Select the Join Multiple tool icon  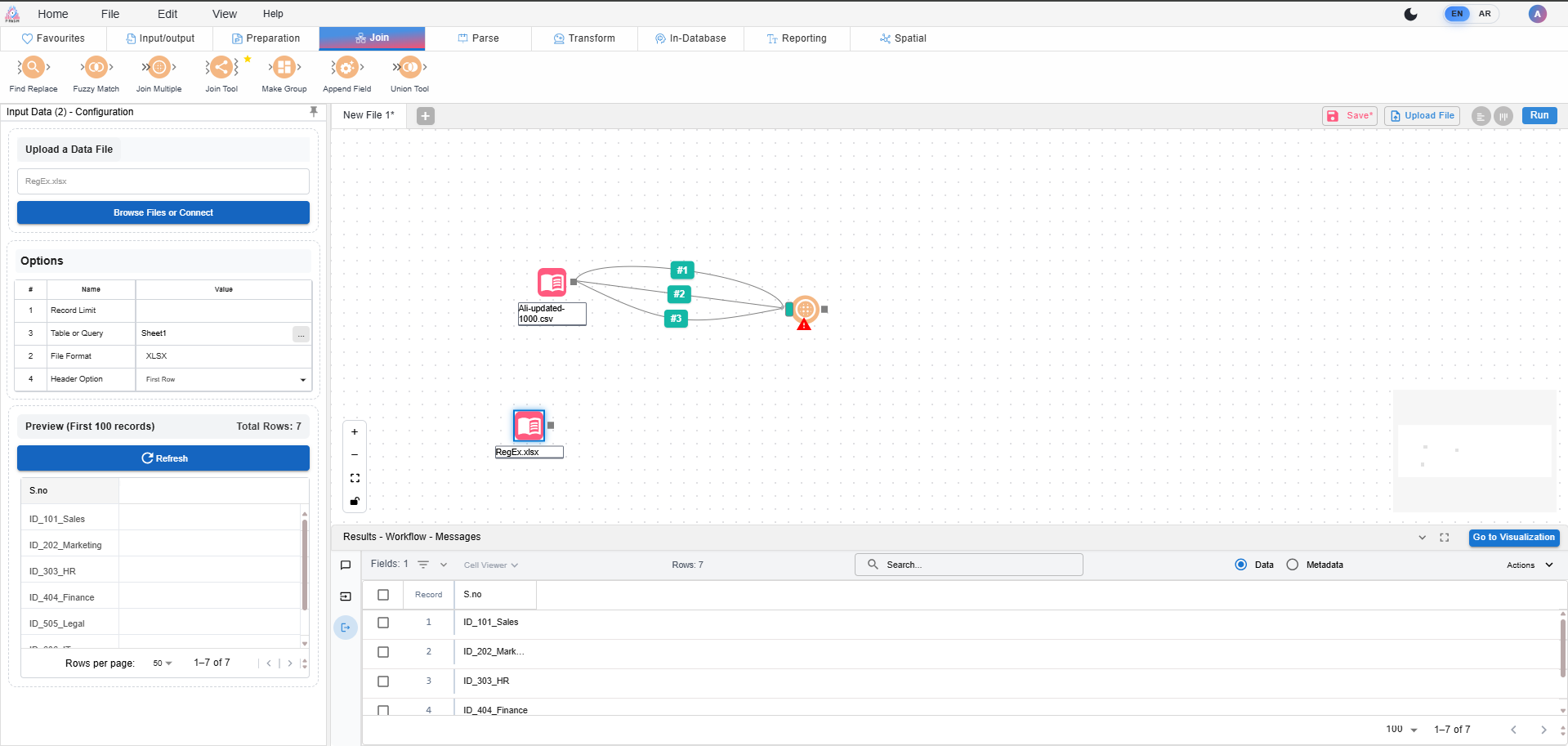(x=159, y=68)
